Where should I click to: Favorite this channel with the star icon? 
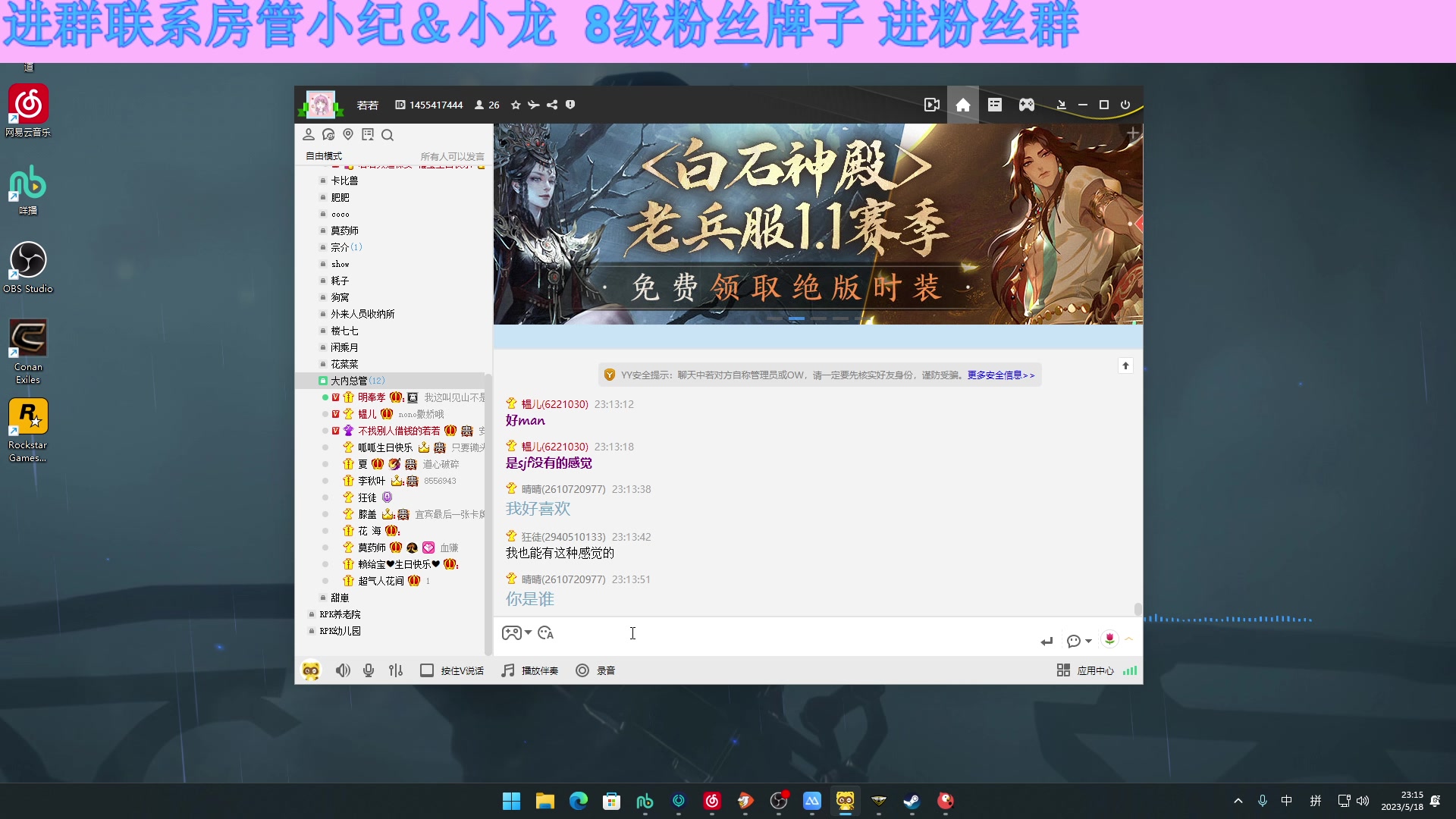pos(516,105)
